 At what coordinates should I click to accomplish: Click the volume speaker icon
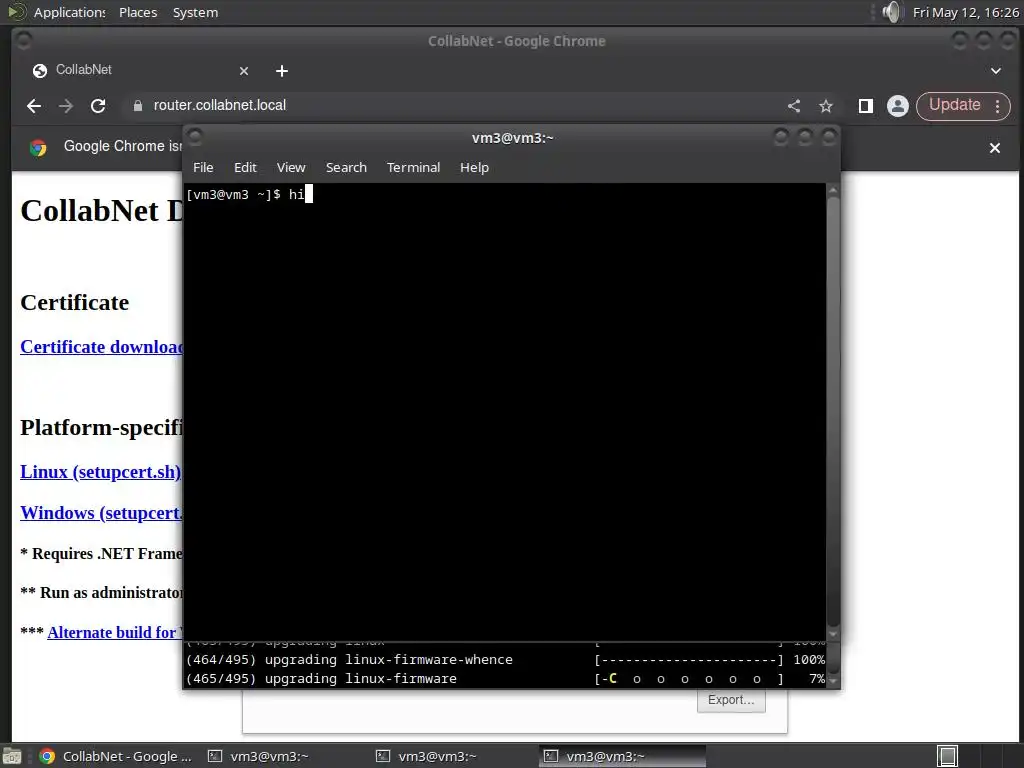(x=891, y=12)
